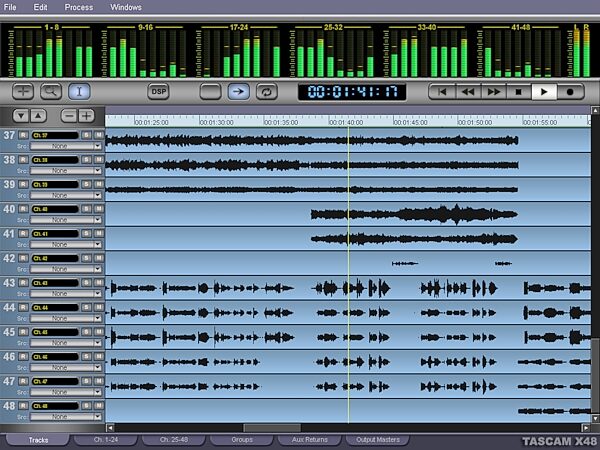Click the track 38 name field

tap(55, 160)
